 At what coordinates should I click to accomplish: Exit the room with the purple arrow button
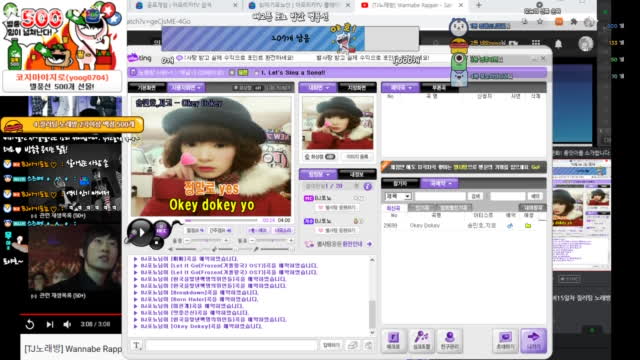point(533,340)
